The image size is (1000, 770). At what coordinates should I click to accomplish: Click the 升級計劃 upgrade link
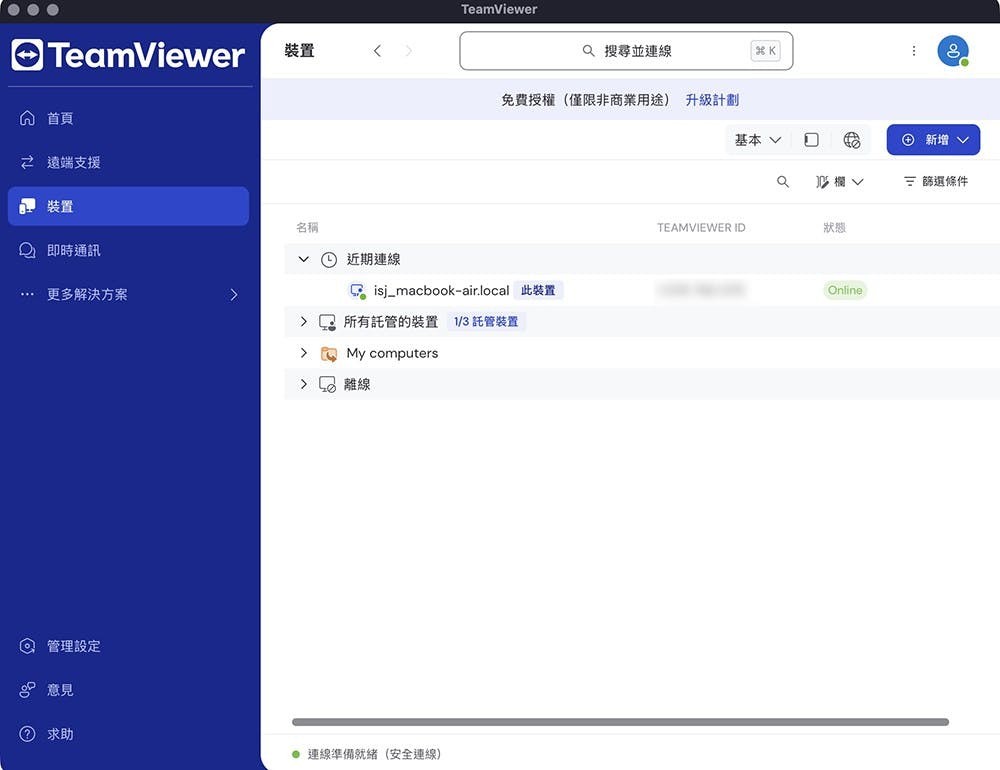[712, 100]
